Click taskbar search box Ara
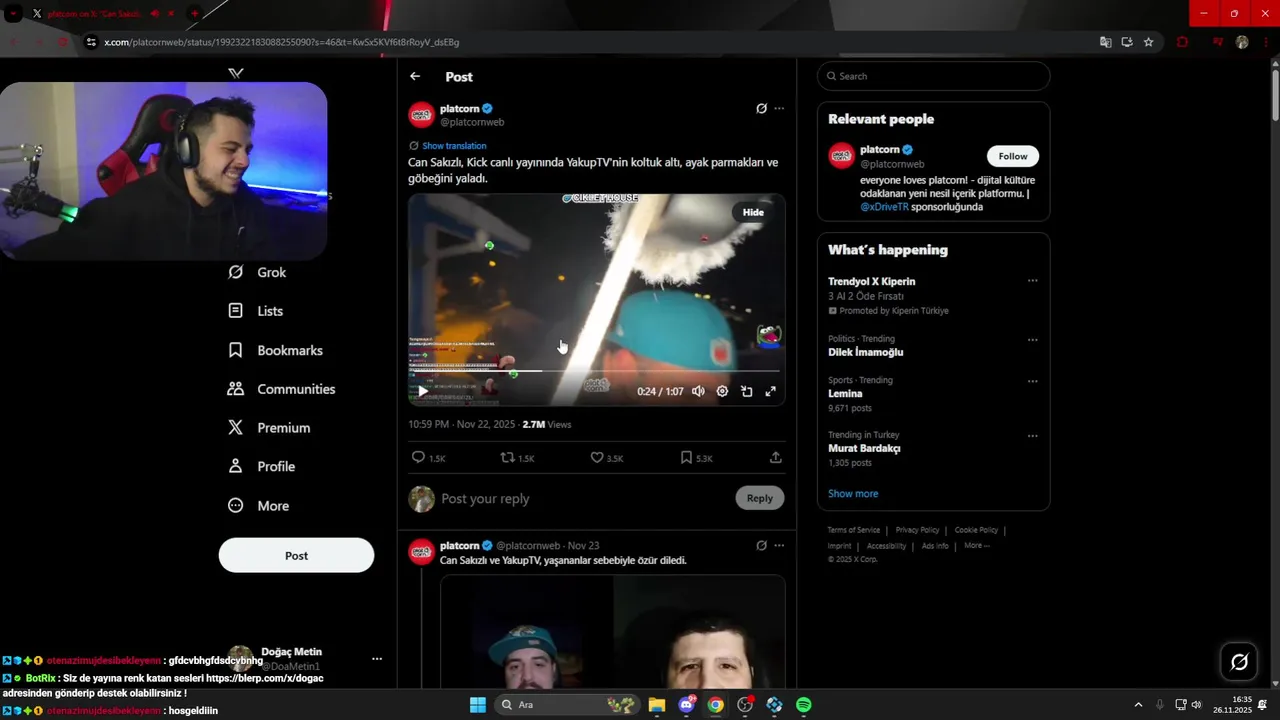1280x720 pixels. coord(567,705)
